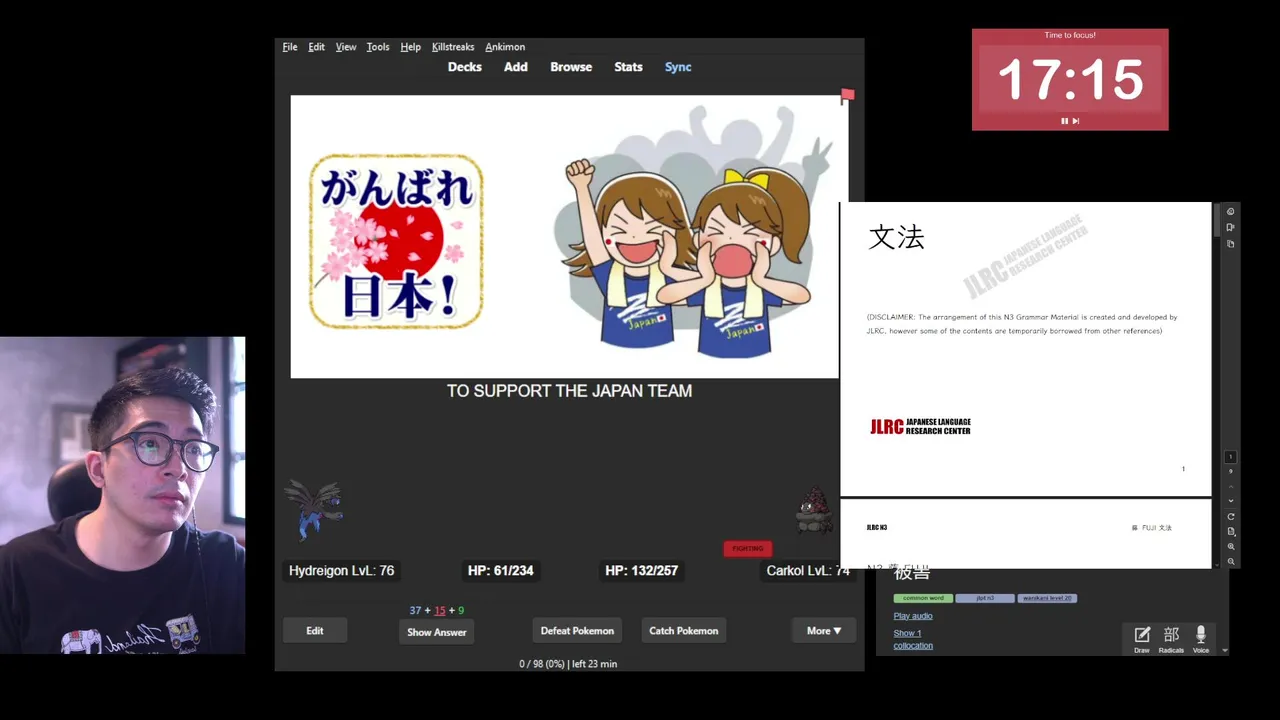Open the Browse card browser
Image resolution: width=1280 pixels, height=720 pixels.
(x=571, y=67)
